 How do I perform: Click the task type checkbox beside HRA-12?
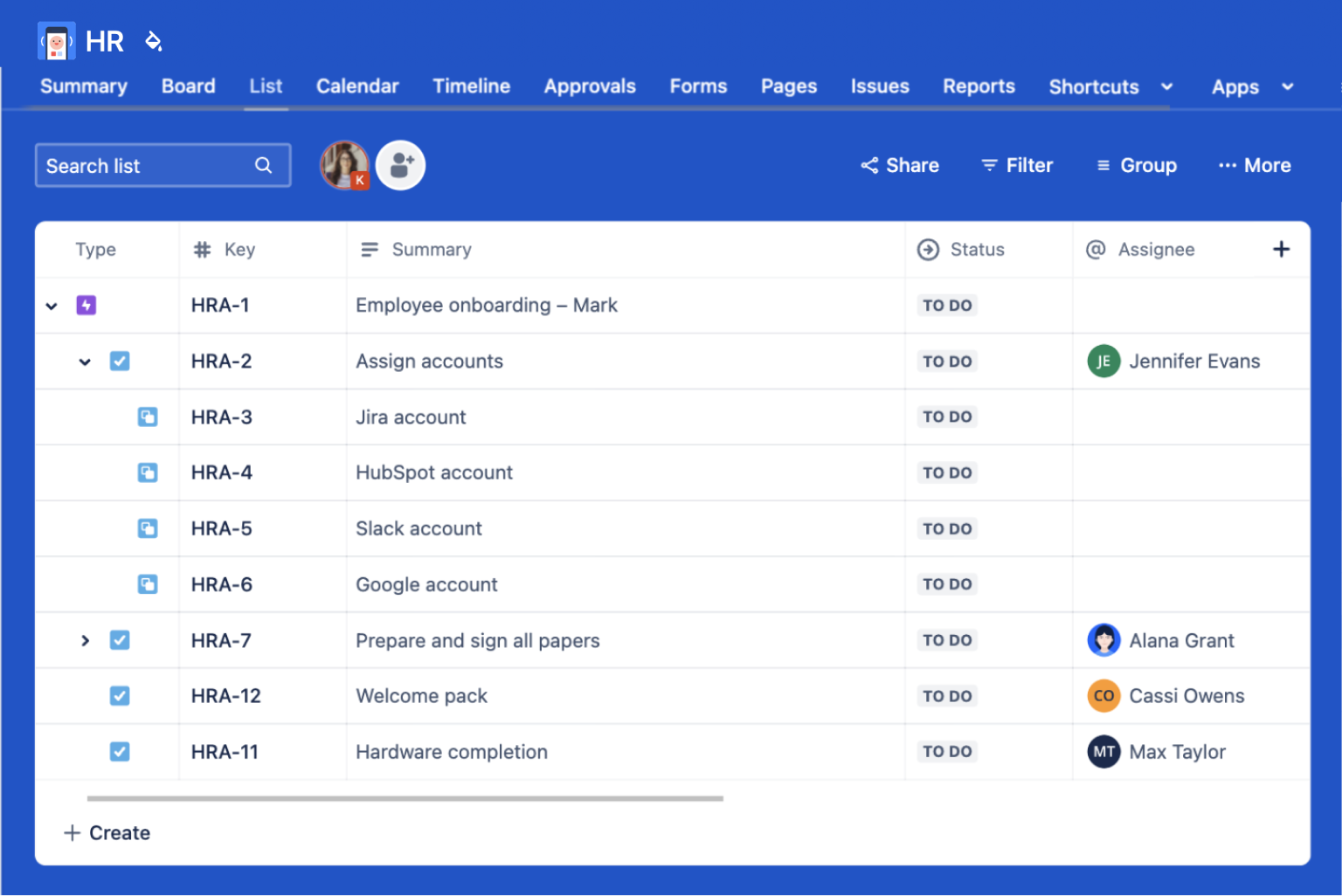tap(120, 696)
